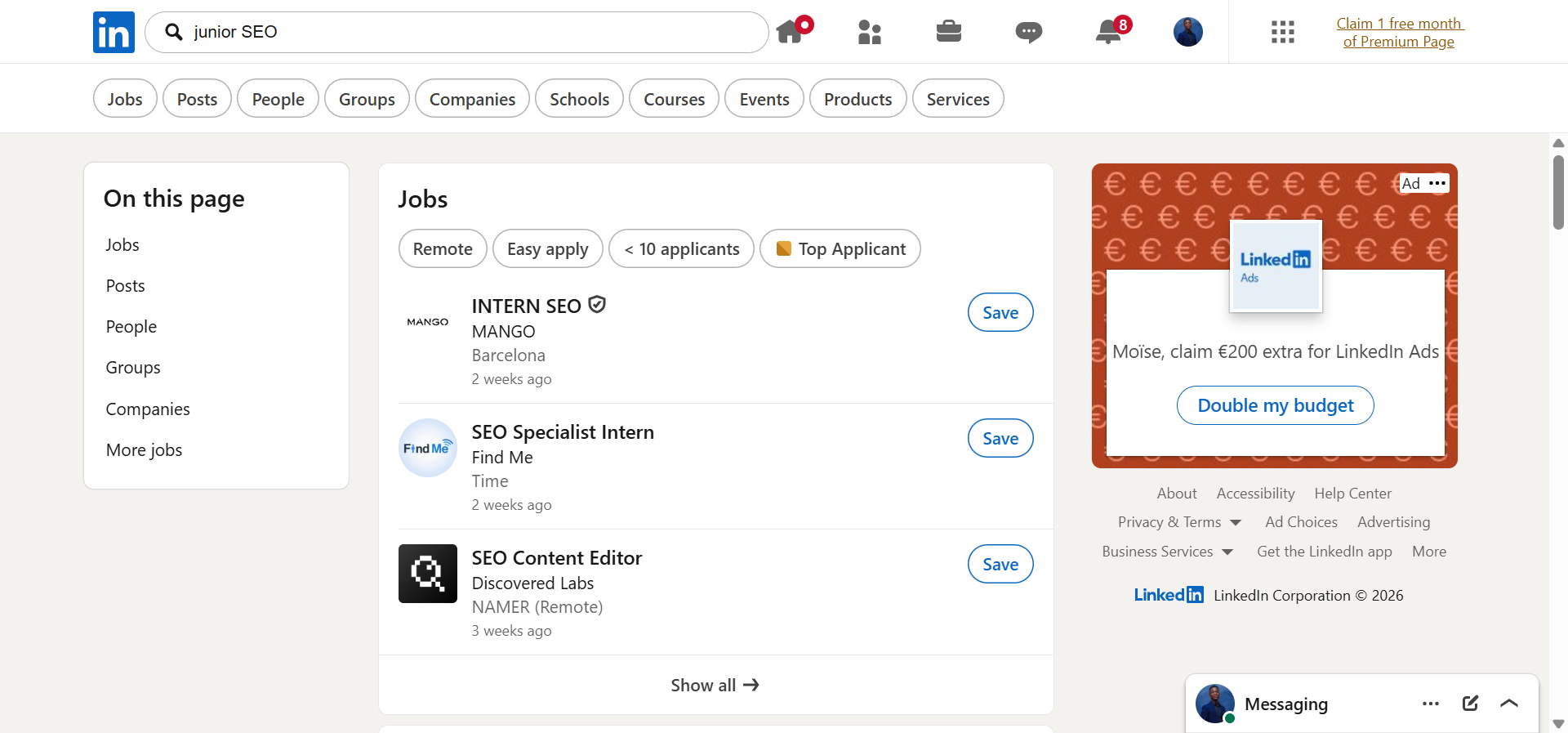This screenshot has width=1568, height=733.
Task: Open the INTERN SEO job title
Action: pyautogui.click(x=527, y=306)
